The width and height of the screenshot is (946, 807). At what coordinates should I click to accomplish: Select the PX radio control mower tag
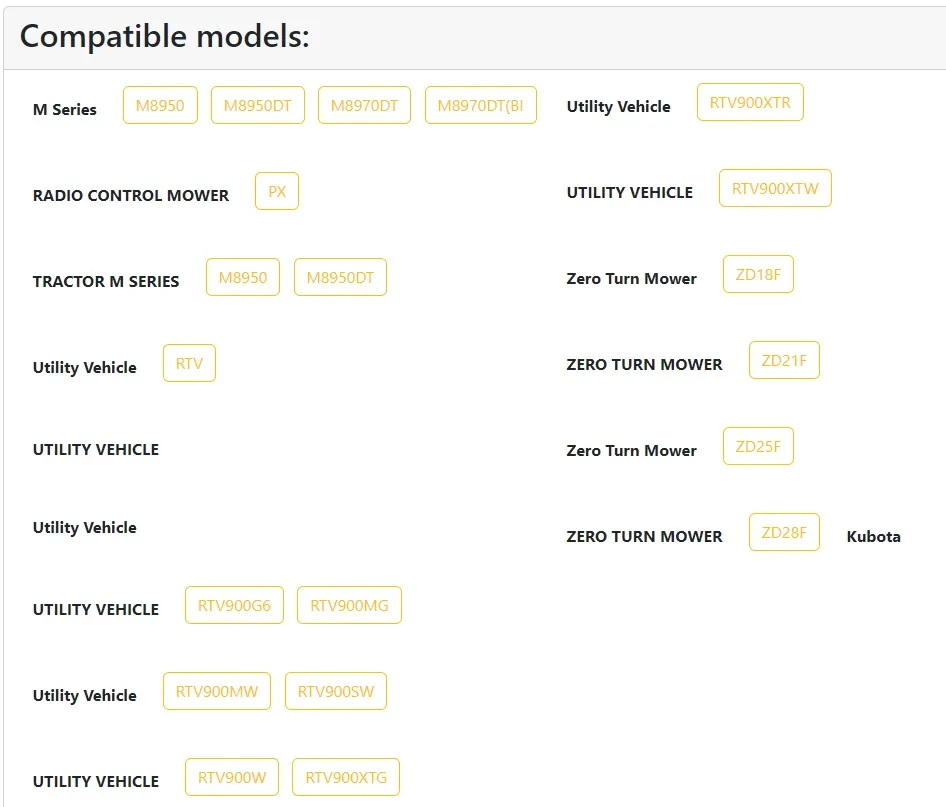pos(277,191)
